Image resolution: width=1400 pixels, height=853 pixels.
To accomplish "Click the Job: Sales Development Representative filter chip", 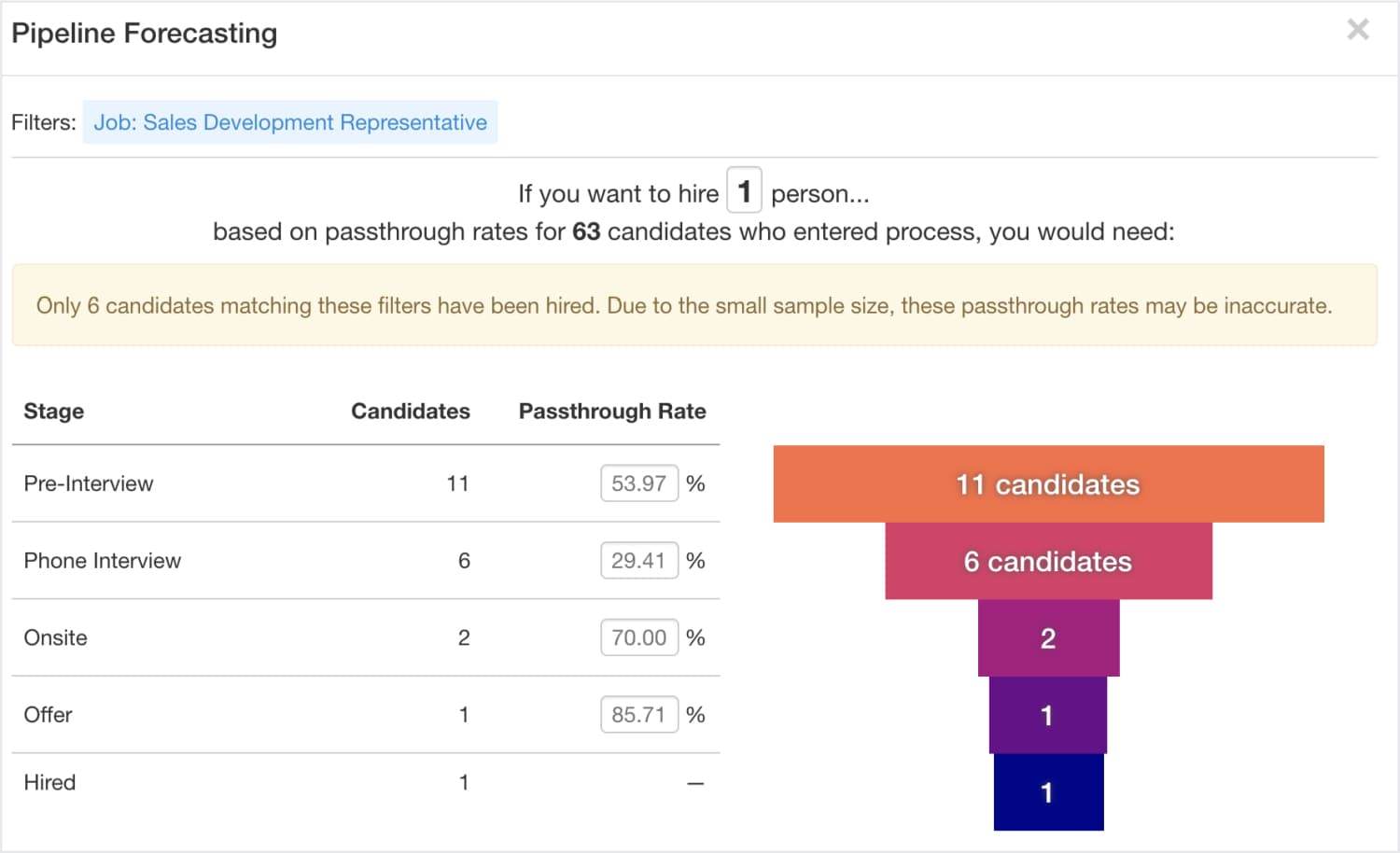I will (x=290, y=122).
